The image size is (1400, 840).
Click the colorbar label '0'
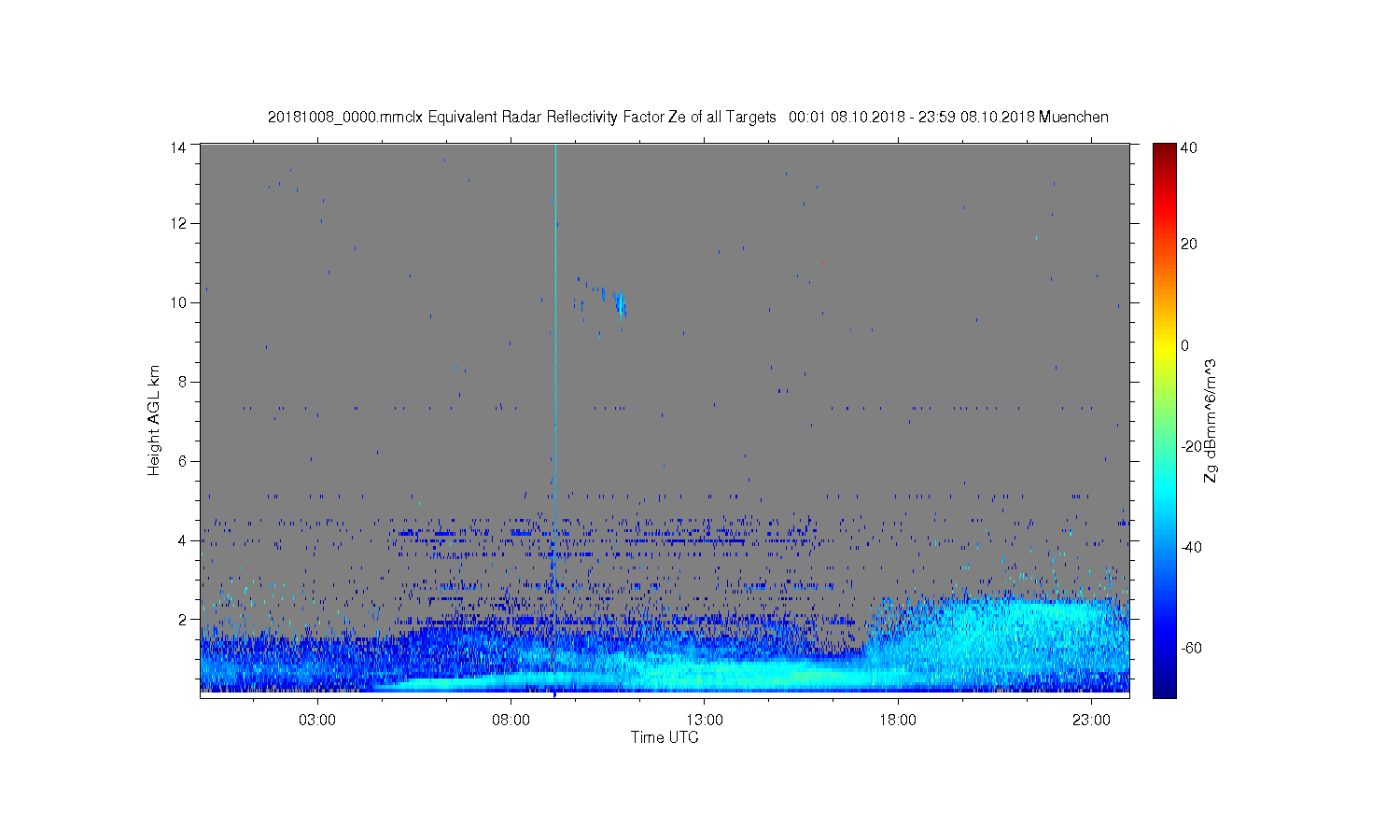(1185, 346)
